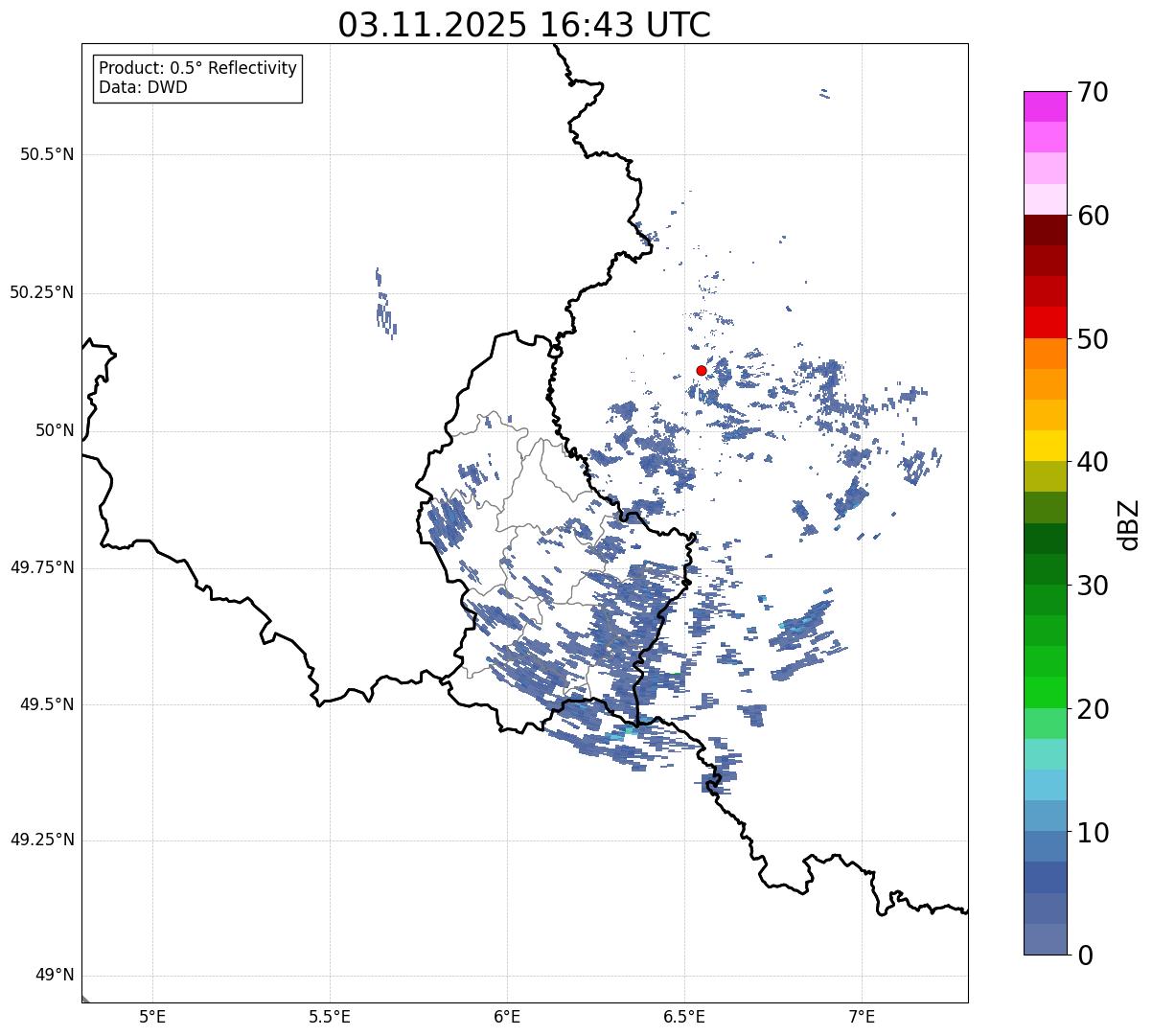Screen dimensions: 1152x1036
Task: Click the colorbar tick label 10
Action: pos(1094,833)
